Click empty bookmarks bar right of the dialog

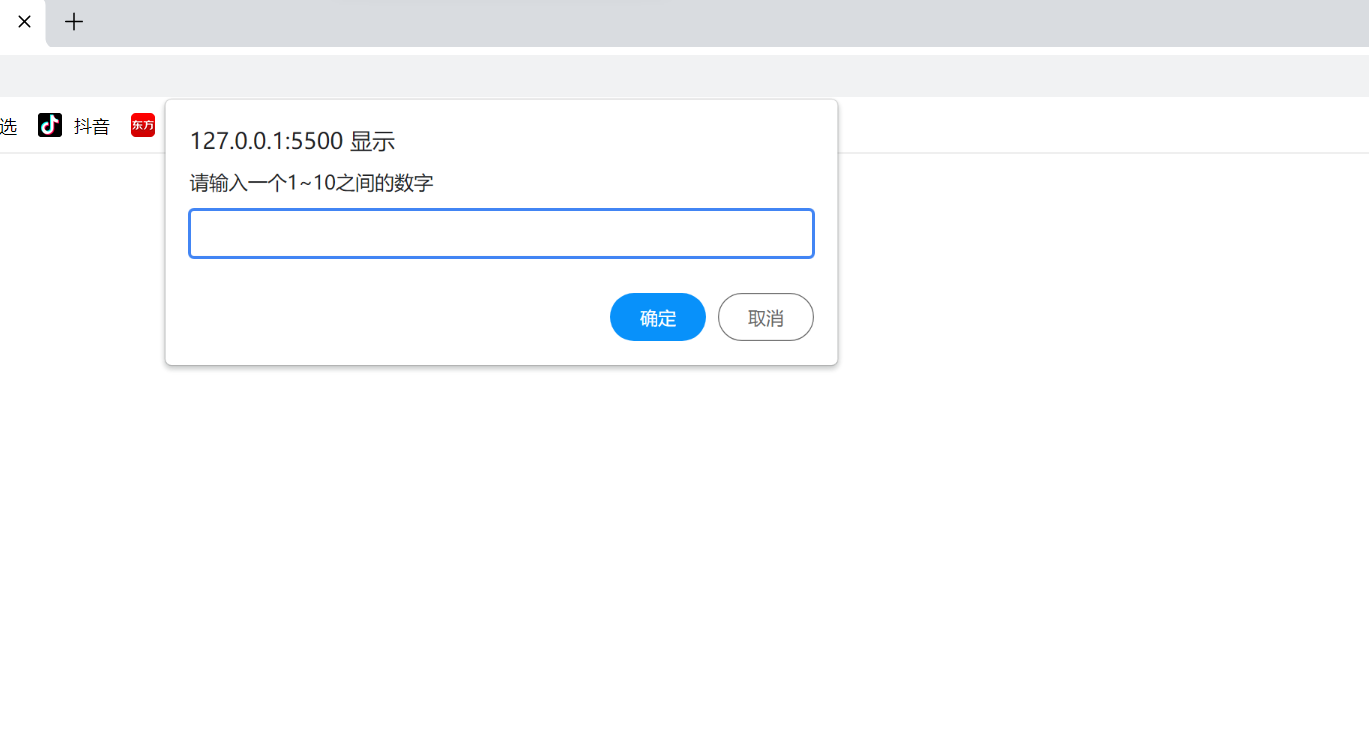click(x=1100, y=125)
